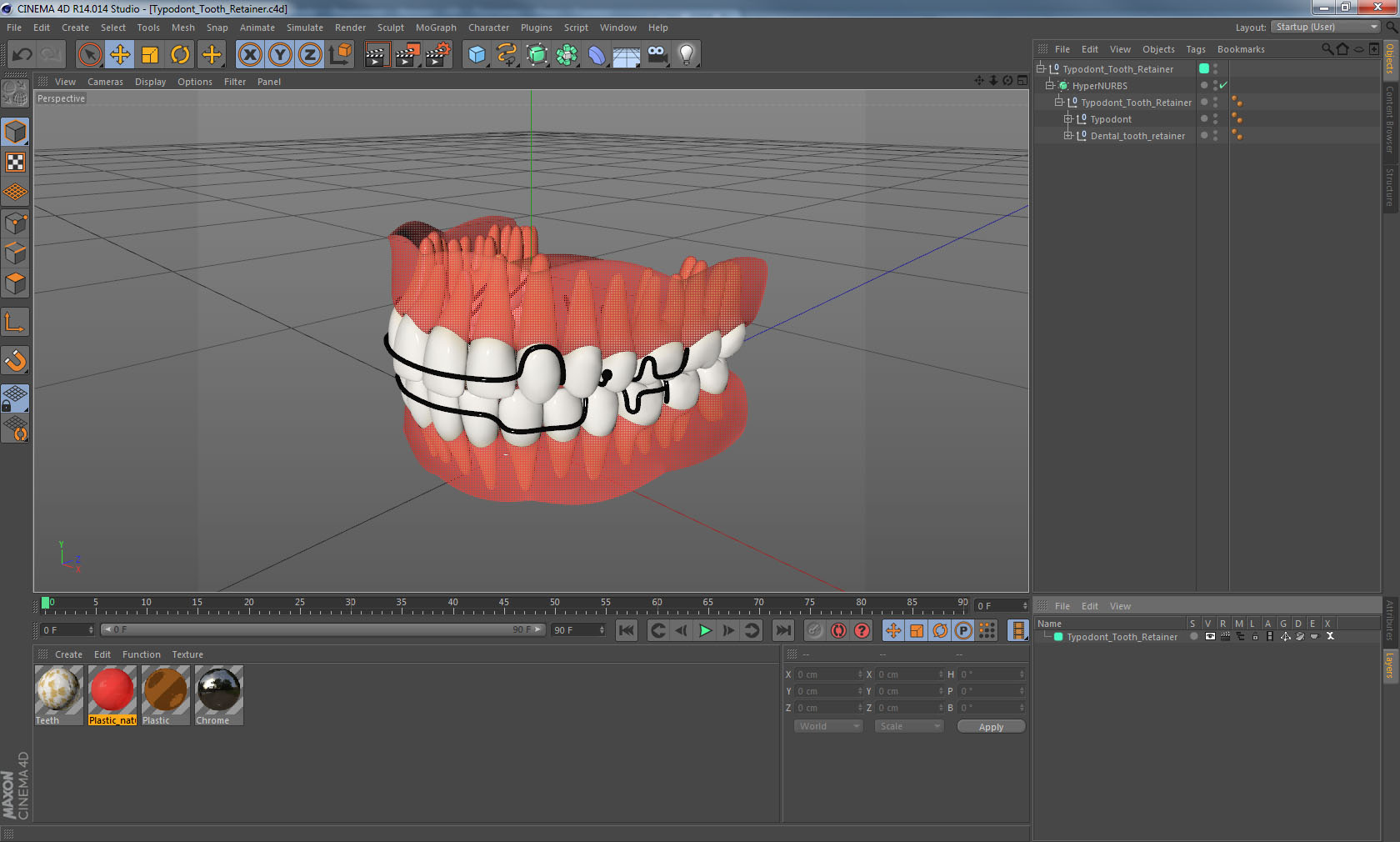The height and width of the screenshot is (842, 1400).
Task: Open the Simulate menu
Action: (x=305, y=28)
